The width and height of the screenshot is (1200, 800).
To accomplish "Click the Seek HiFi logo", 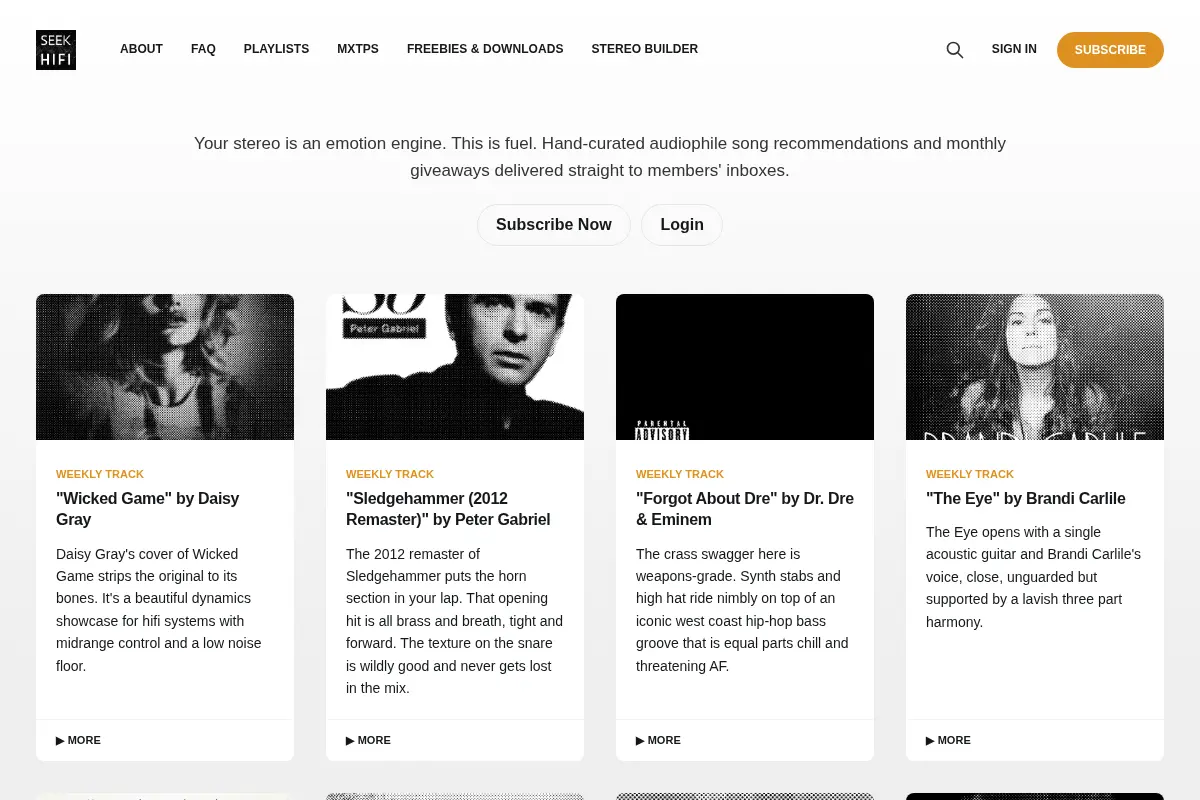I will tap(56, 50).
